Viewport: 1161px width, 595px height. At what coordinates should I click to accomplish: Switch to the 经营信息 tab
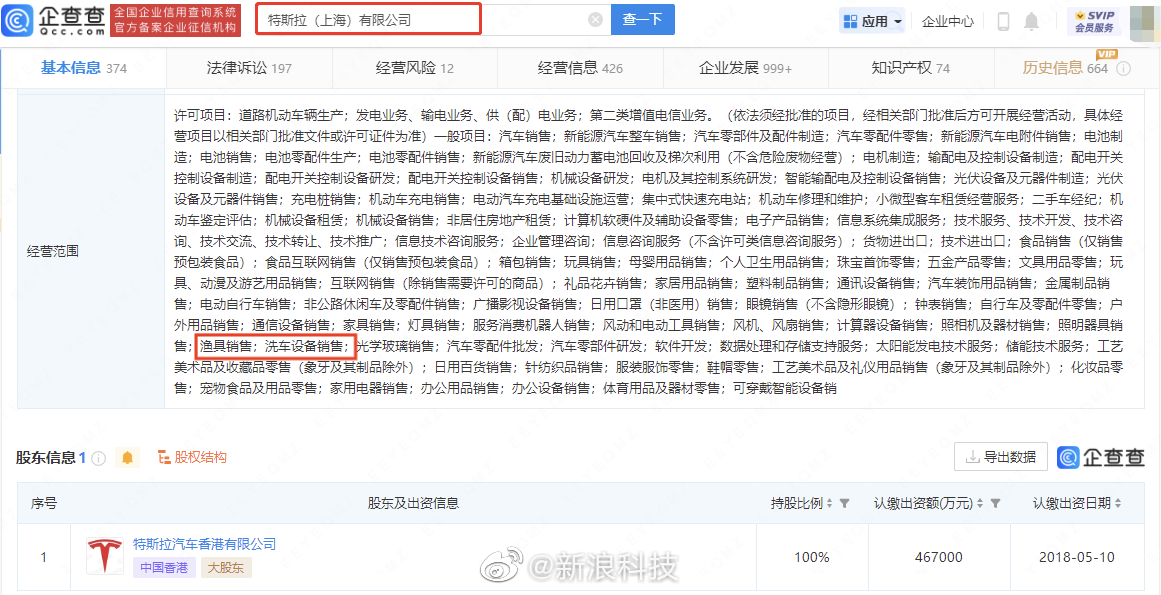580,68
